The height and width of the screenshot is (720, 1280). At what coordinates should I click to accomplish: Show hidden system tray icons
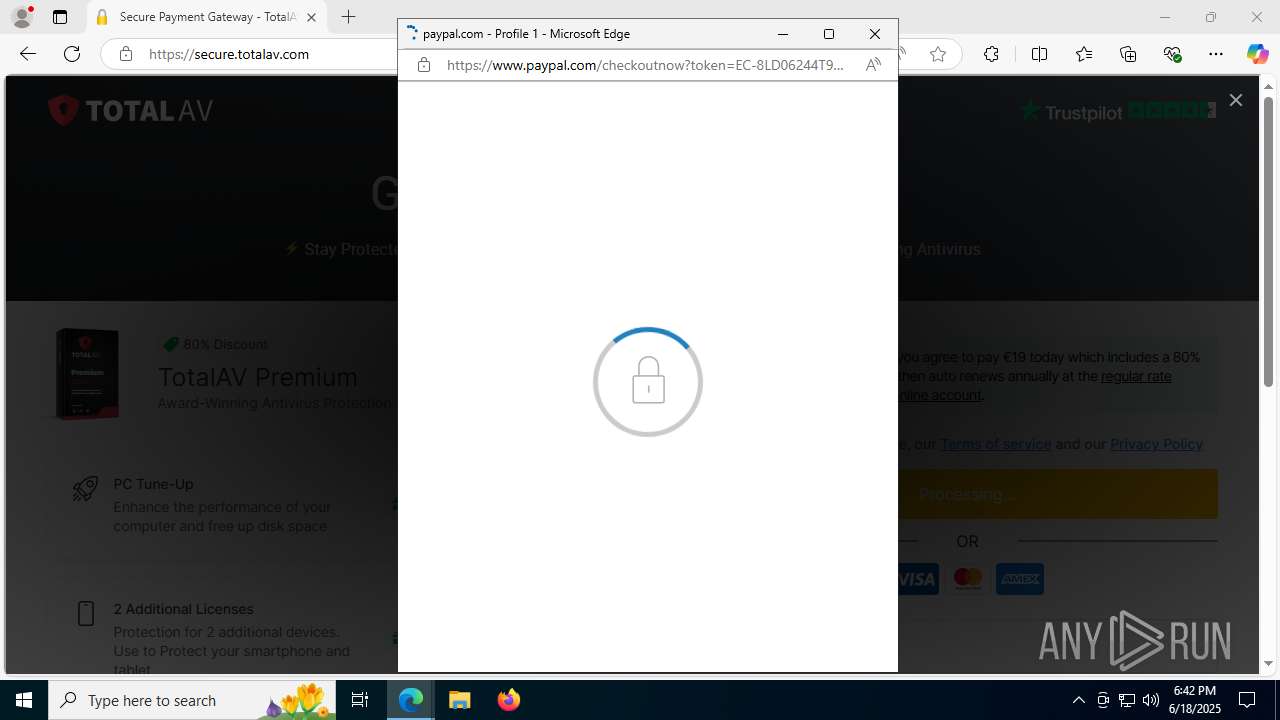click(1078, 700)
